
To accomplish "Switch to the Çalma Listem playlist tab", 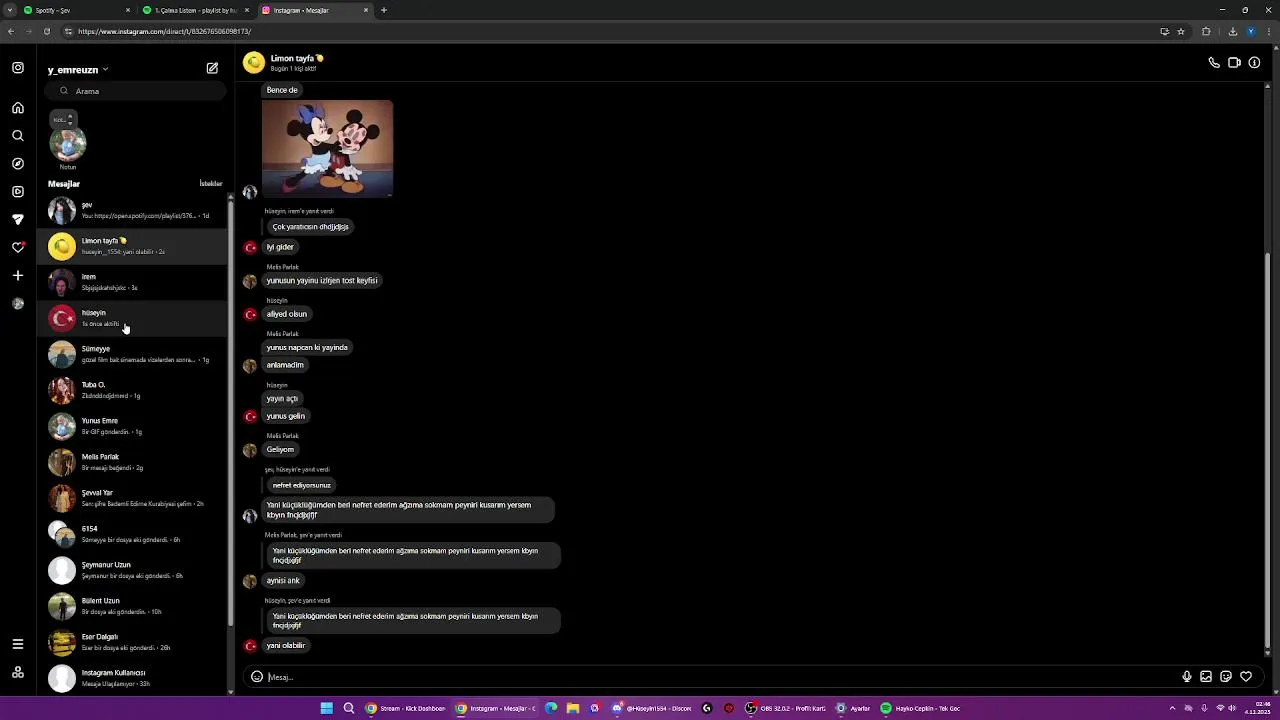I will 196,10.
